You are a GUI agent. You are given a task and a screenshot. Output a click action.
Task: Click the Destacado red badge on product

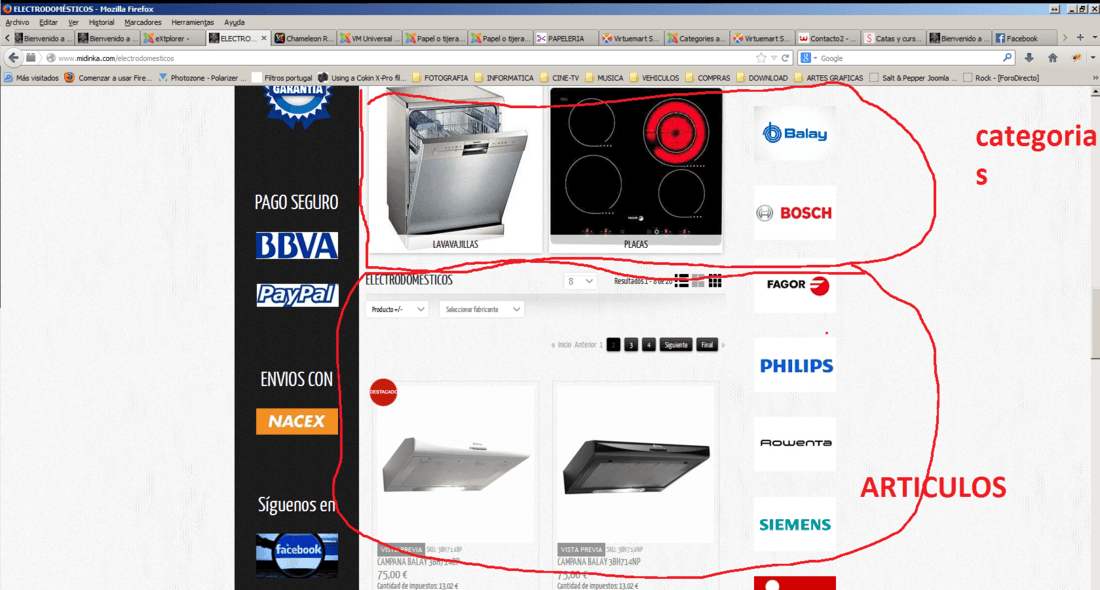tap(383, 391)
